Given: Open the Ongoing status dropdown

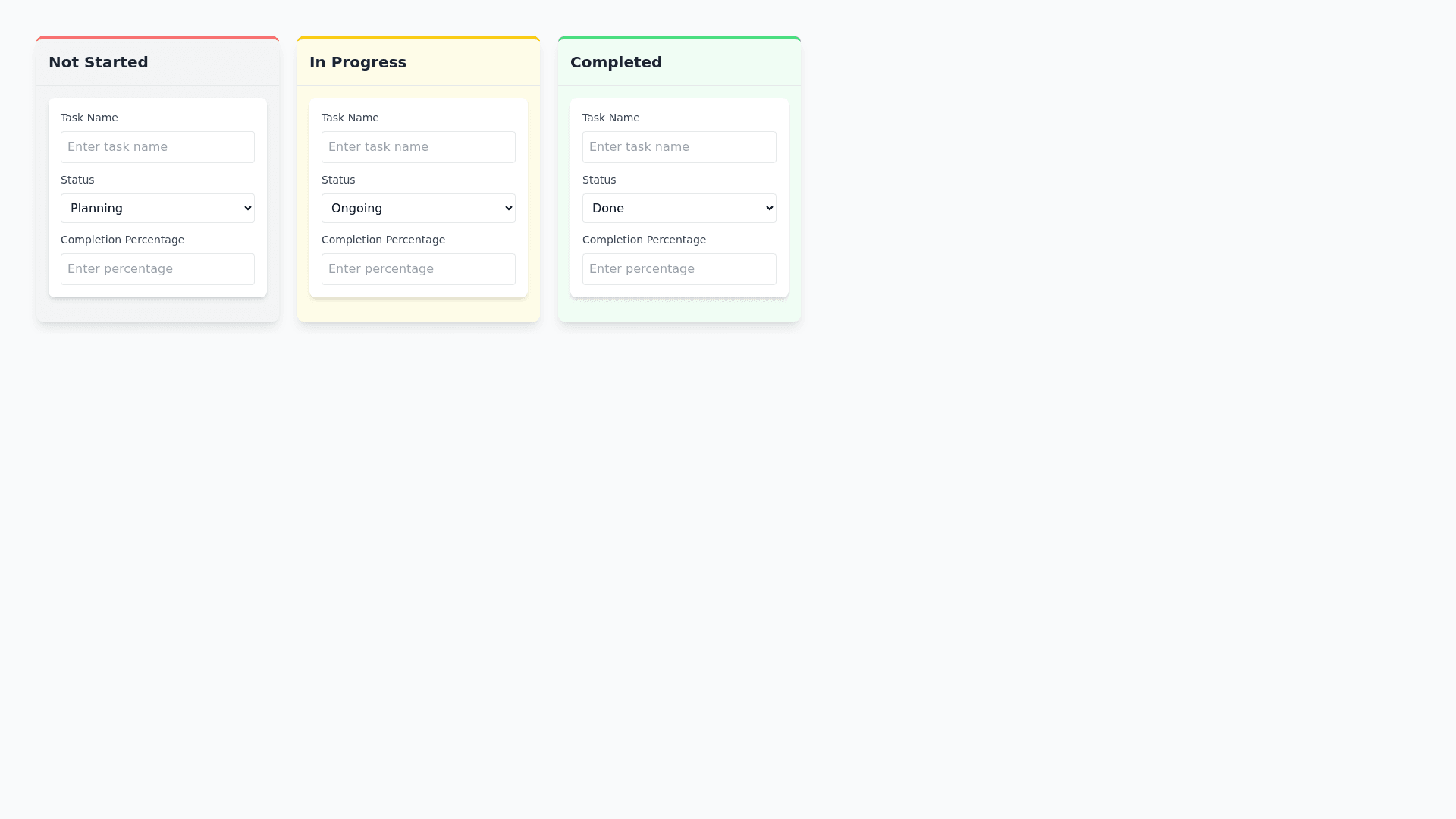Looking at the screenshot, I should click(418, 208).
